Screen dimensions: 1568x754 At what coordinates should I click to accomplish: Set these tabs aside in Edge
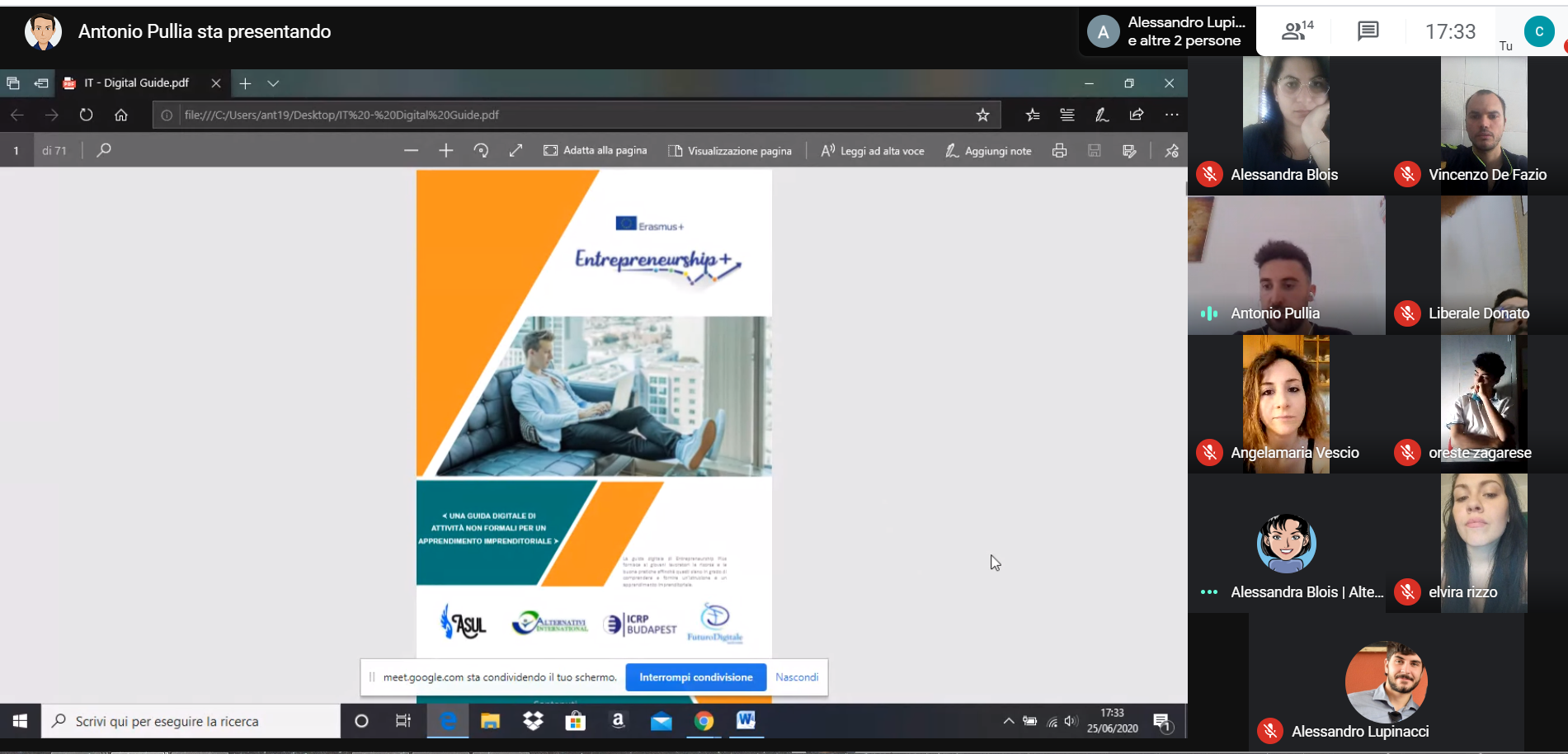point(41,83)
